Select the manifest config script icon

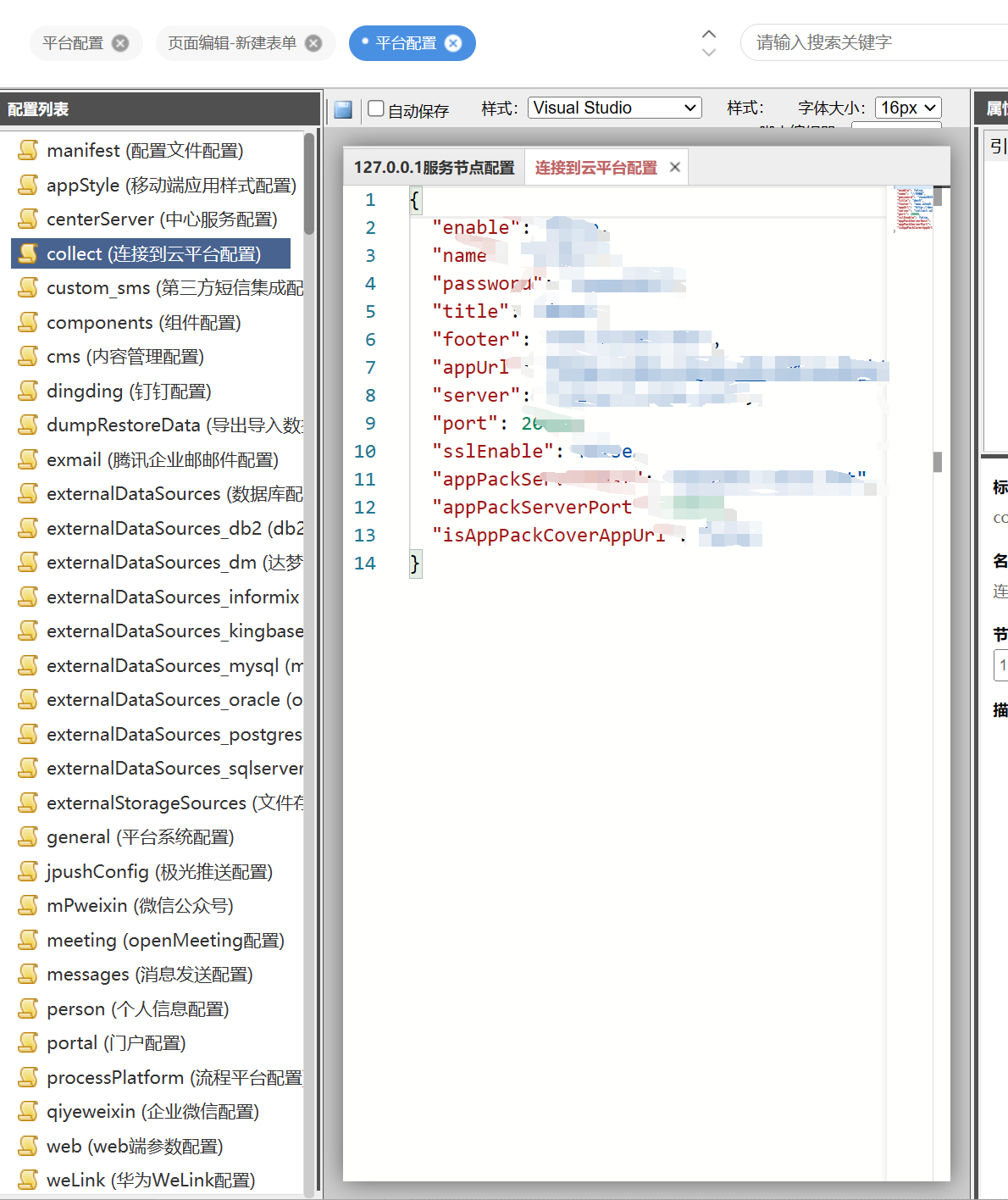click(x=28, y=150)
